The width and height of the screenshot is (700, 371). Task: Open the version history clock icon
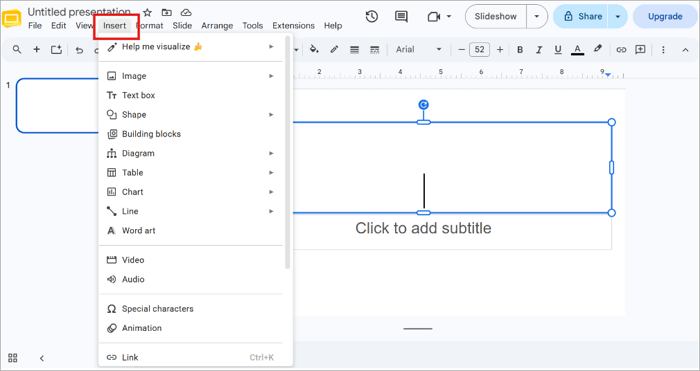coord(371,17)
